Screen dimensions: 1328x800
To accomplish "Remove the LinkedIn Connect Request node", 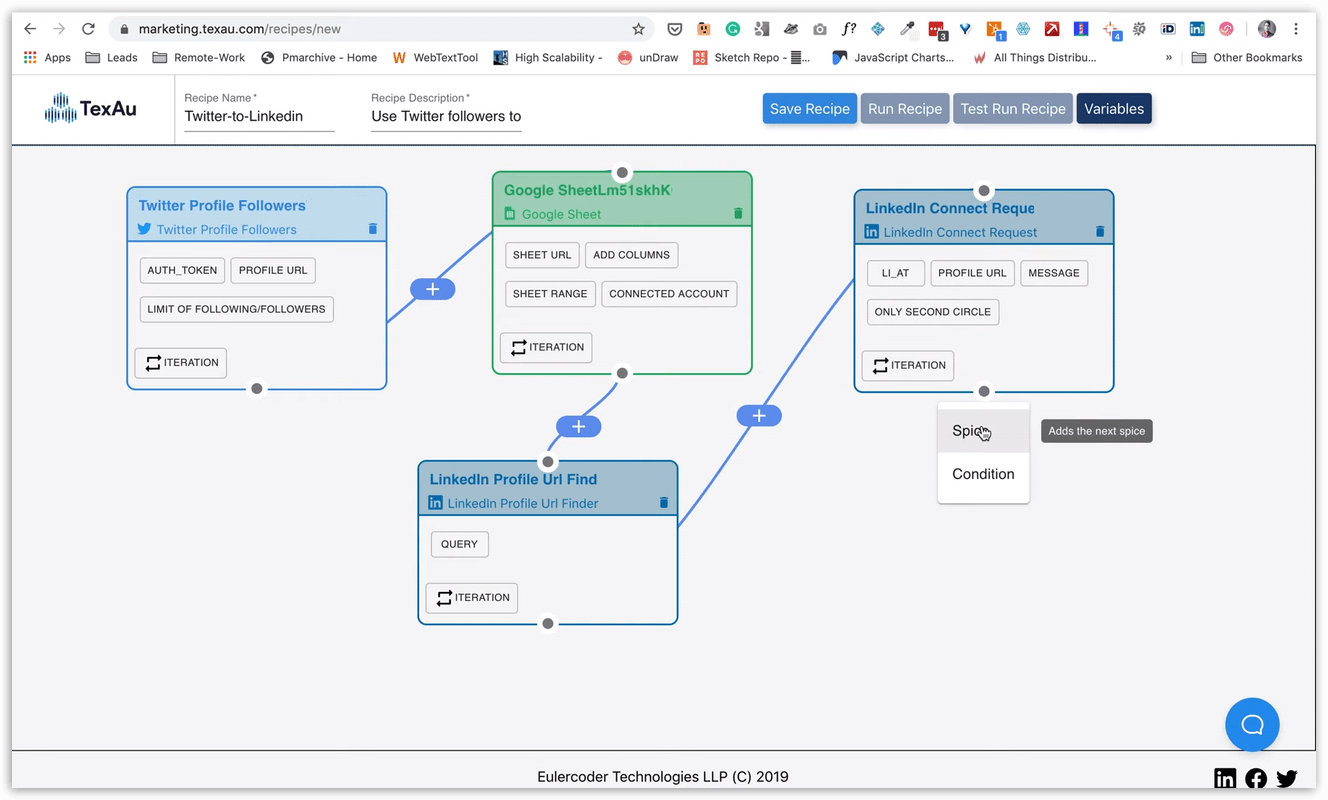I will [x=1100, y=232].
